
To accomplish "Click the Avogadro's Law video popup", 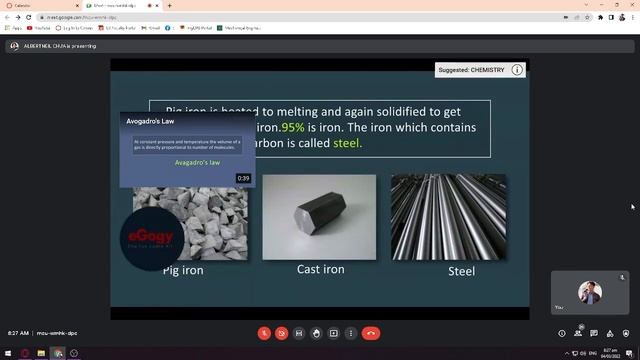I will 188,150.
